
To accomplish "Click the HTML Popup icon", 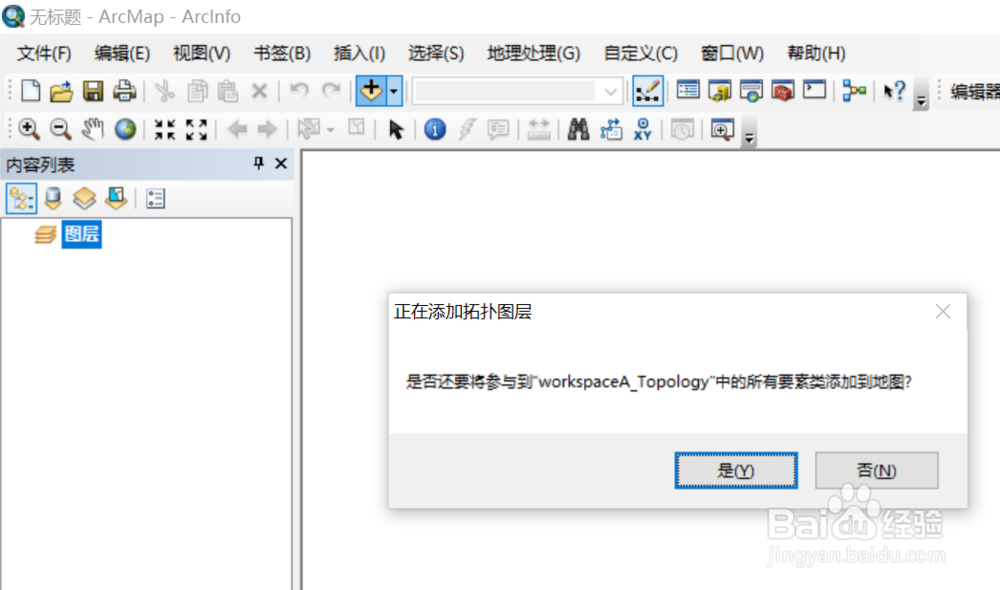I will click(x=498, y=129).
